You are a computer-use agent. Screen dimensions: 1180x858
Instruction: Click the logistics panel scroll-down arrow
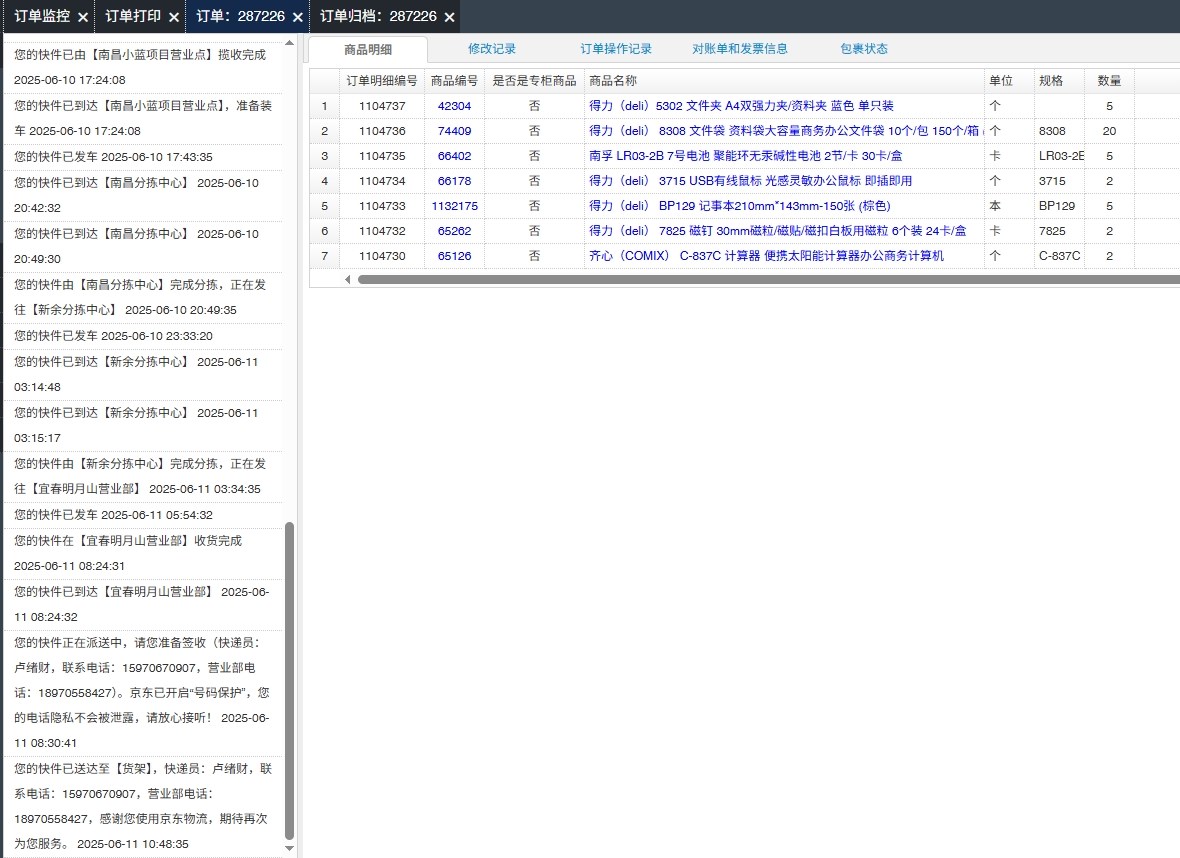tap(289, 848)
